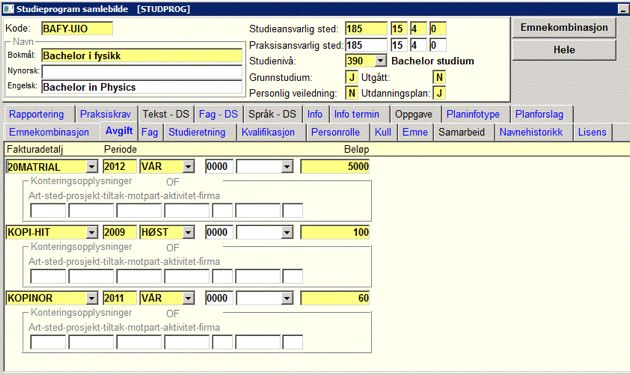The width and height of the screenshot is (630, 375).
Task: Click Praksisansvarlig sted field 185
Action: pyautogui.click(x=366, y=45)
